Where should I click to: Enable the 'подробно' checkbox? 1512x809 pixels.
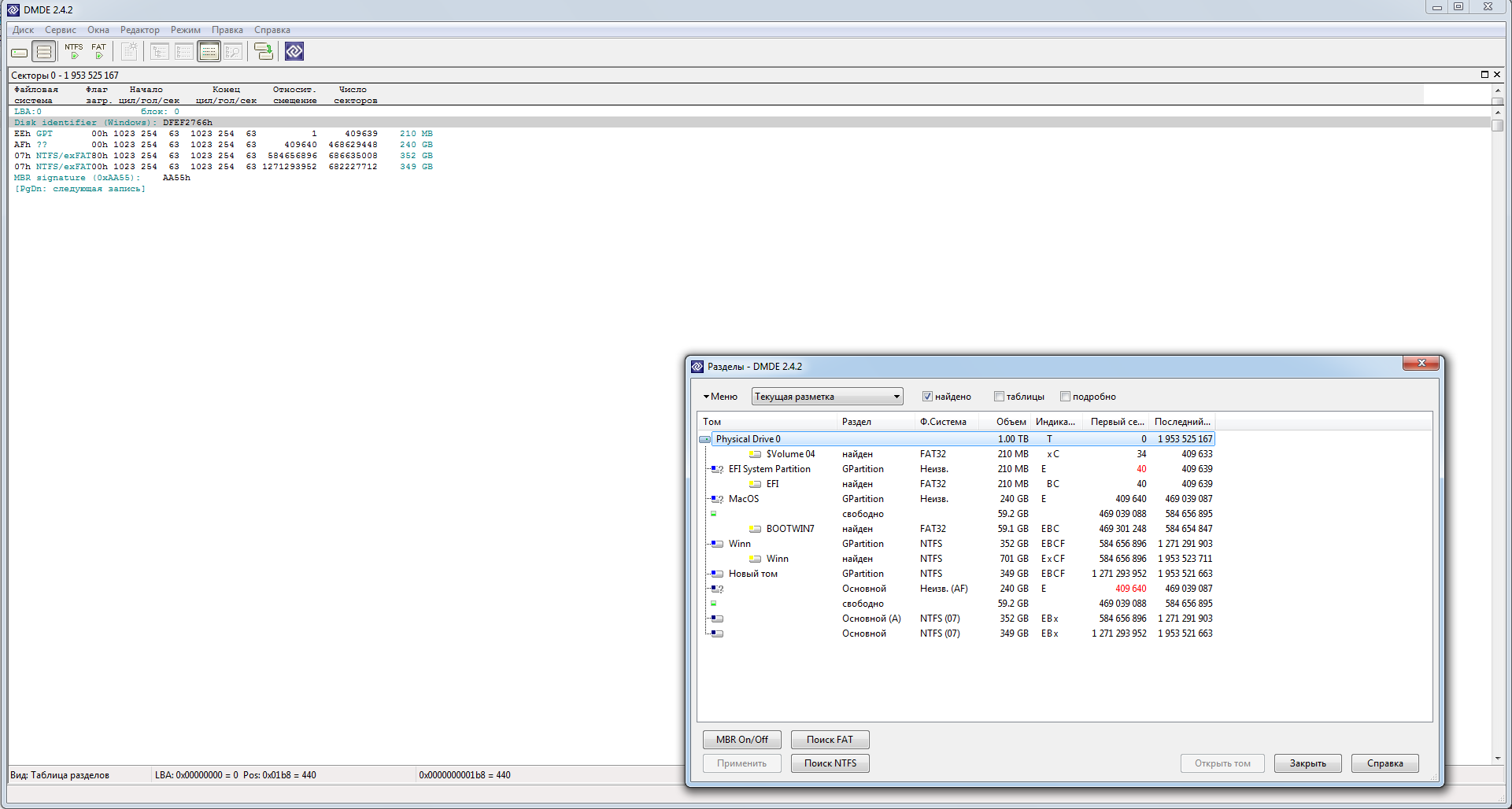[1065, 397]
